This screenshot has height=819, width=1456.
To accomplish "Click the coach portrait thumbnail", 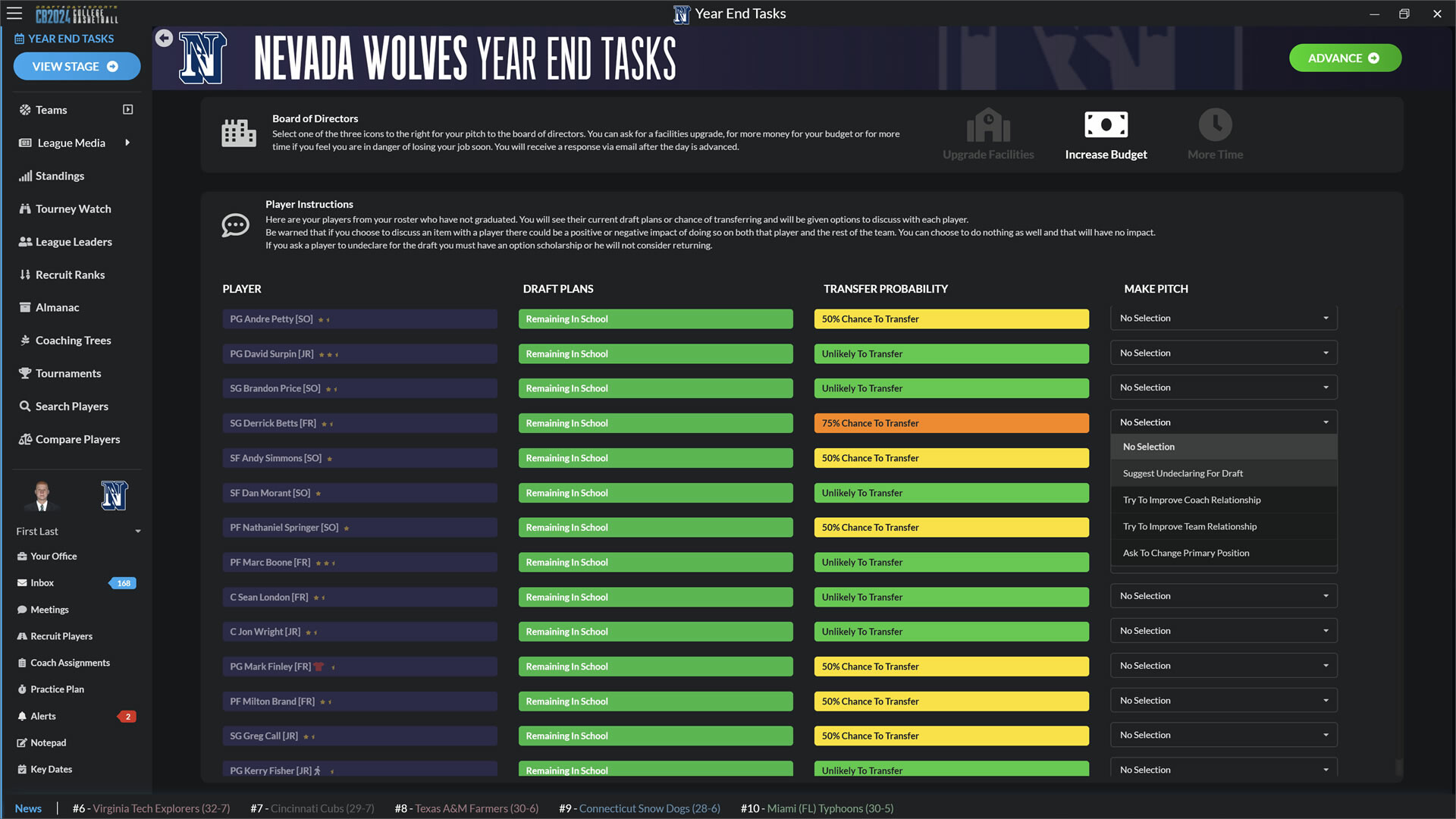I will 42,496.
